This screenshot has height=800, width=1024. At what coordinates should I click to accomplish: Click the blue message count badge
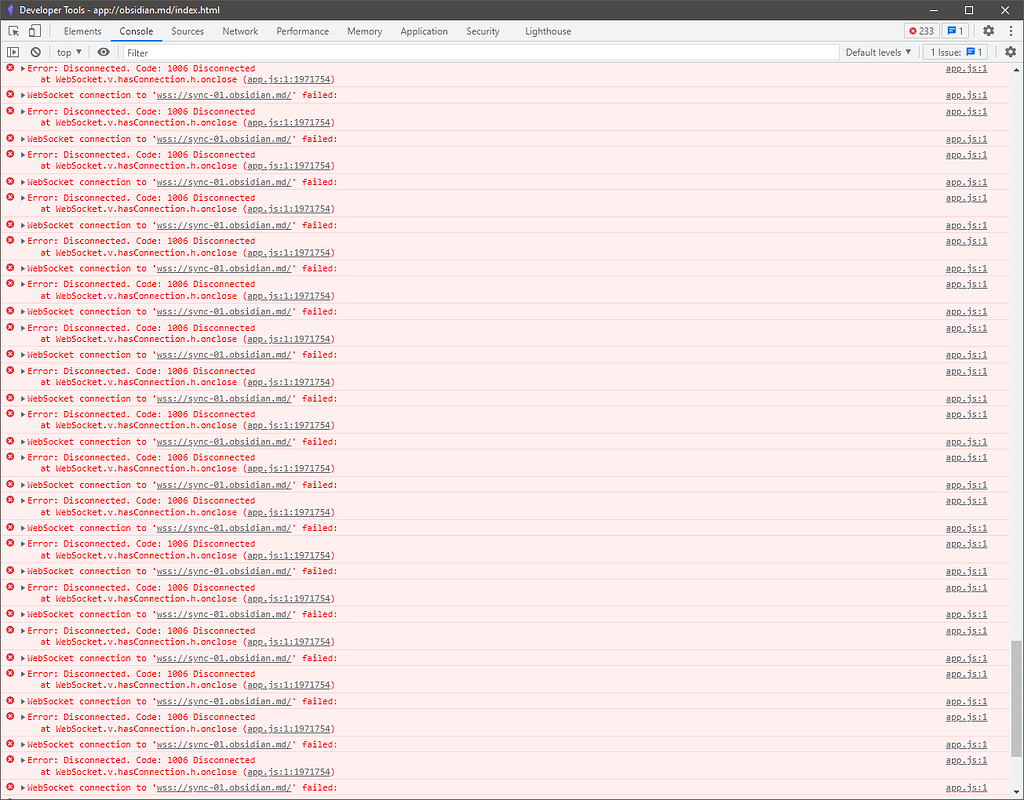click(955, 31)
